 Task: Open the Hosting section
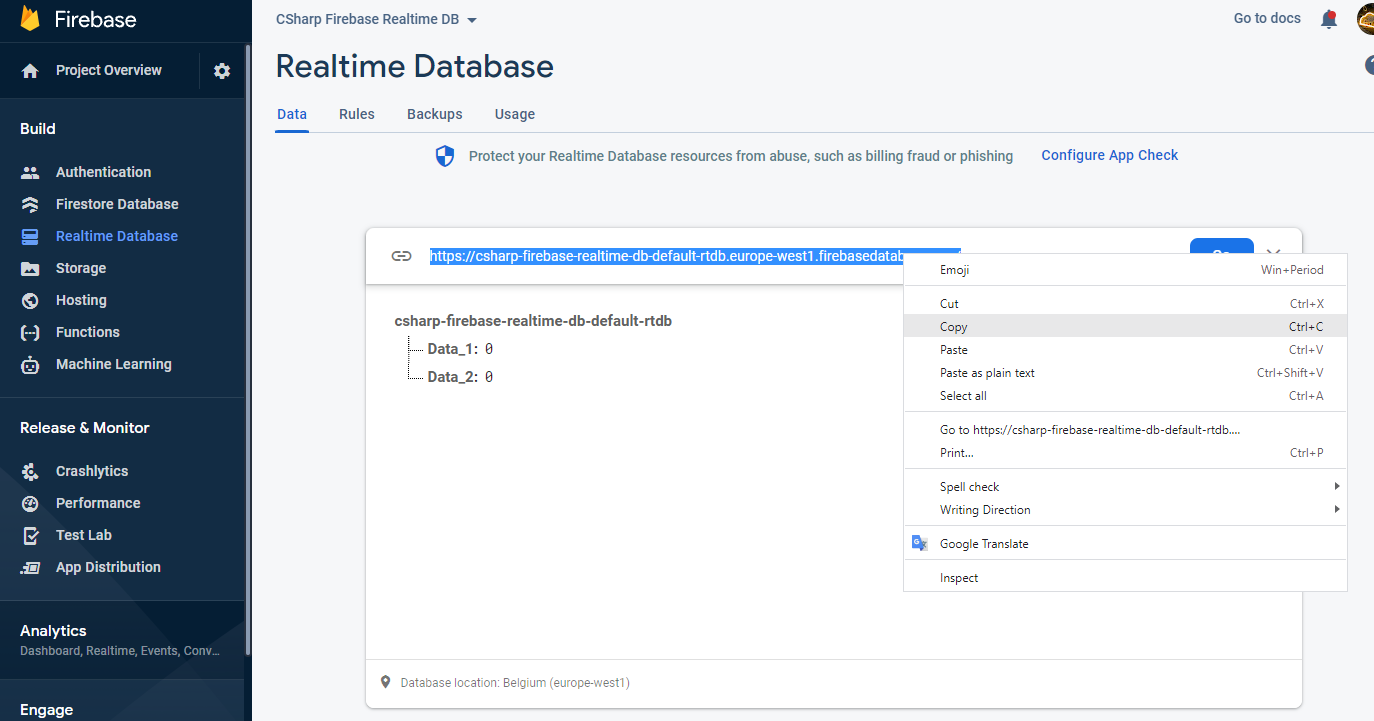(79, 299)
